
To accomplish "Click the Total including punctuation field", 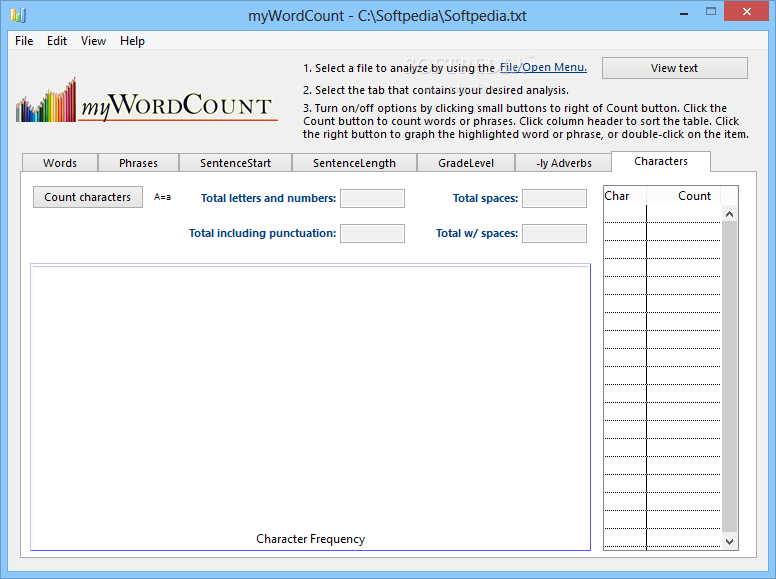I will pos(372,234).
